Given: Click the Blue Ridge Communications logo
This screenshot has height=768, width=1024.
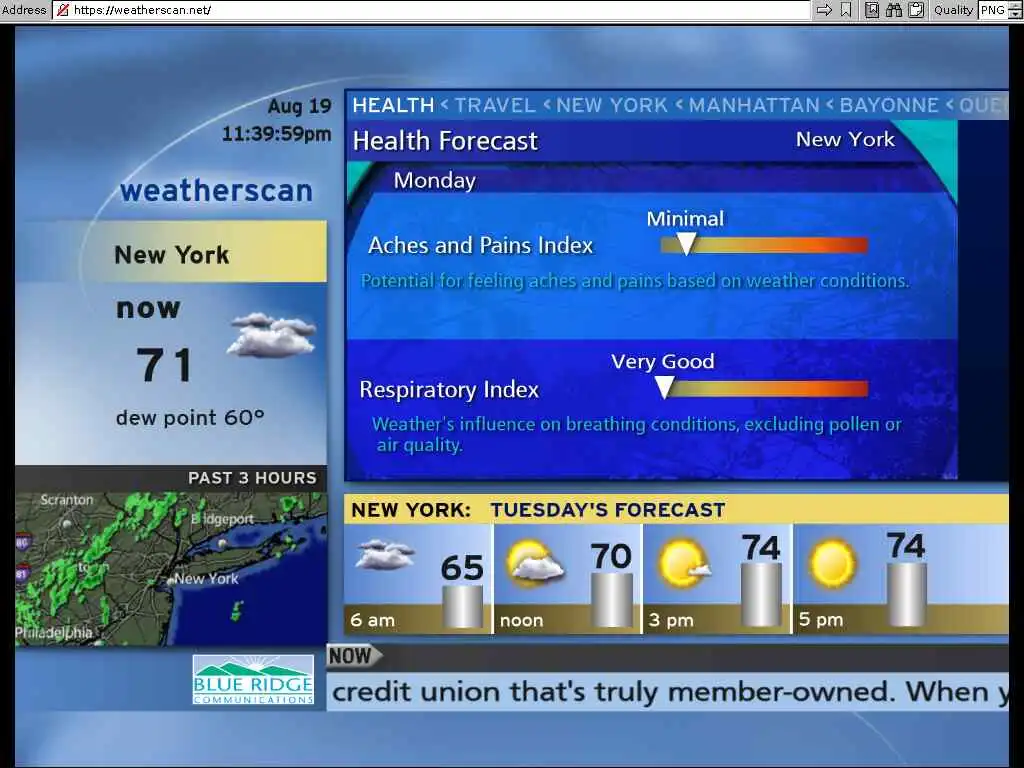Looking at the screenshot, I should pos(253,680).
